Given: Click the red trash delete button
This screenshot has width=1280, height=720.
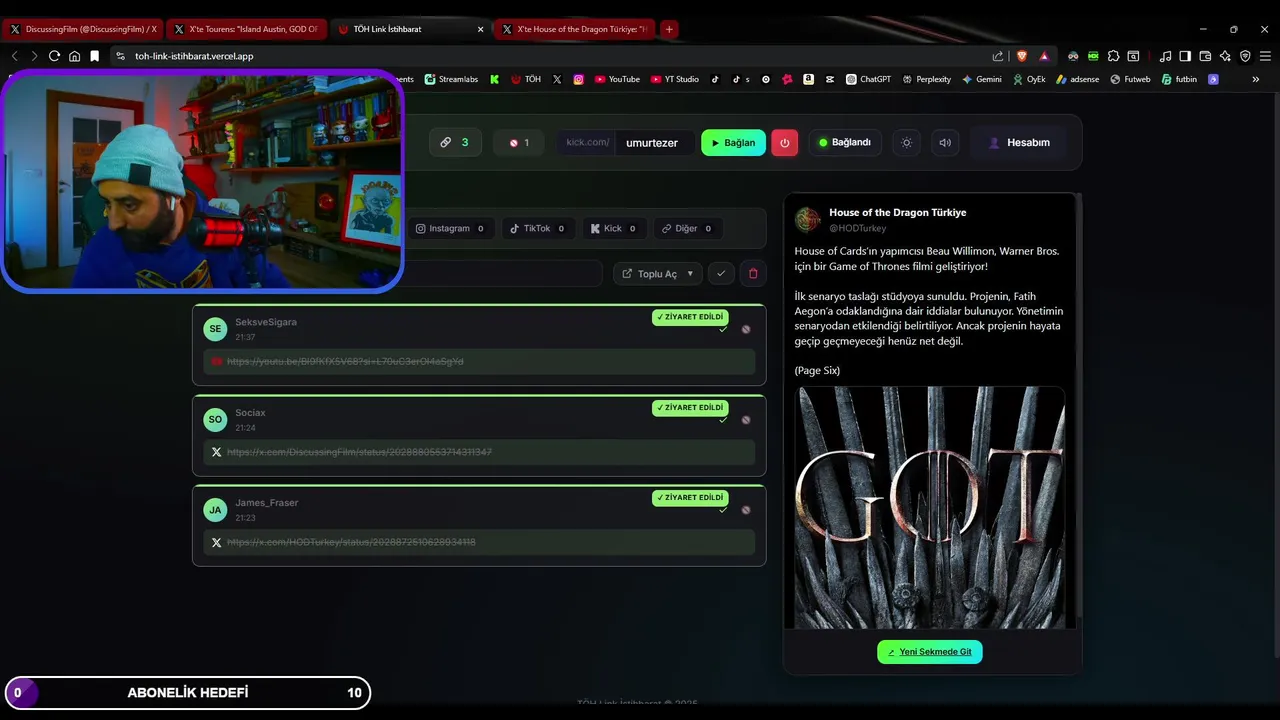Looking at the screenshot, I should coord(753,273).
